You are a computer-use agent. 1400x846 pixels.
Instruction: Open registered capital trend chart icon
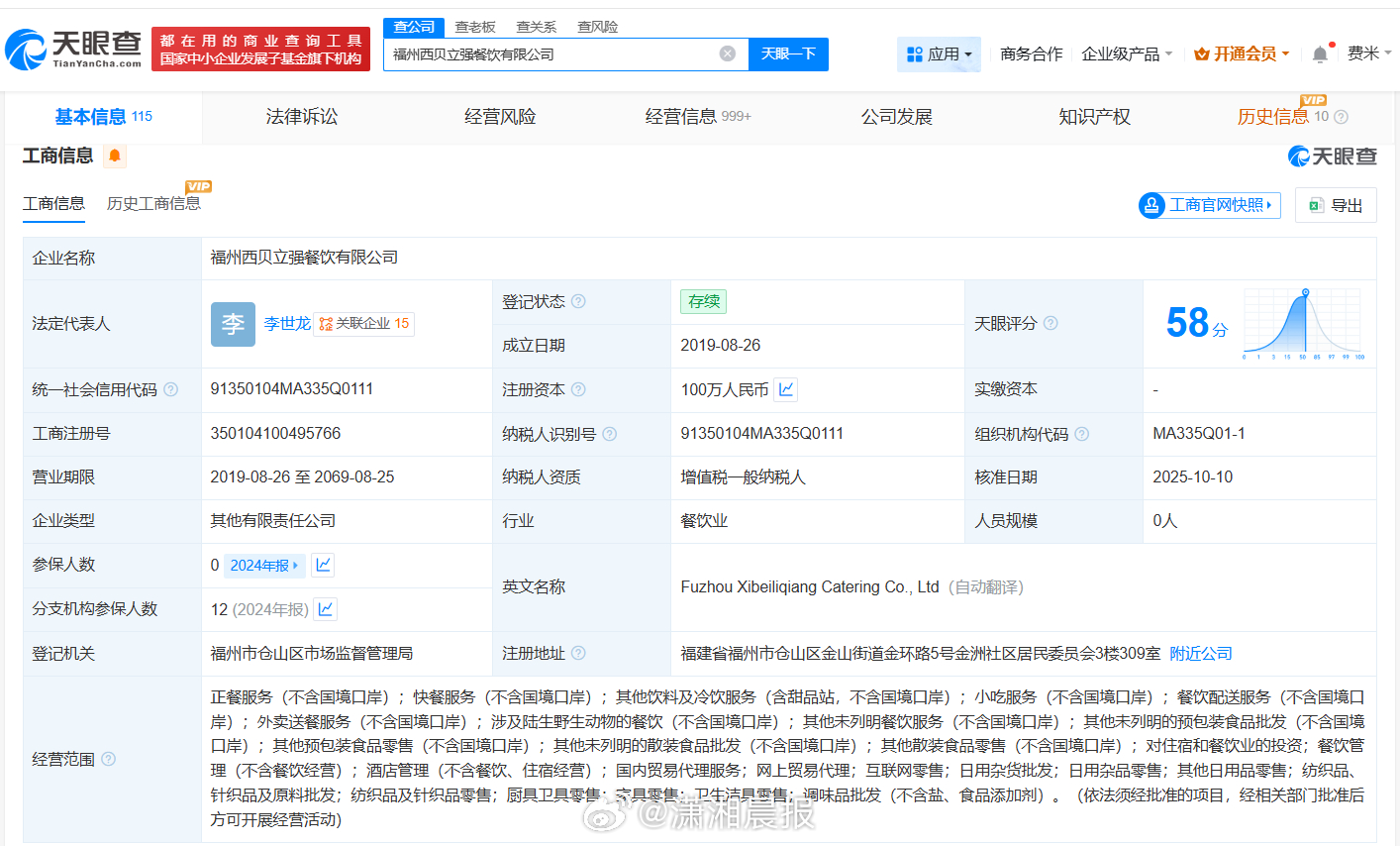tap(786, 389)
